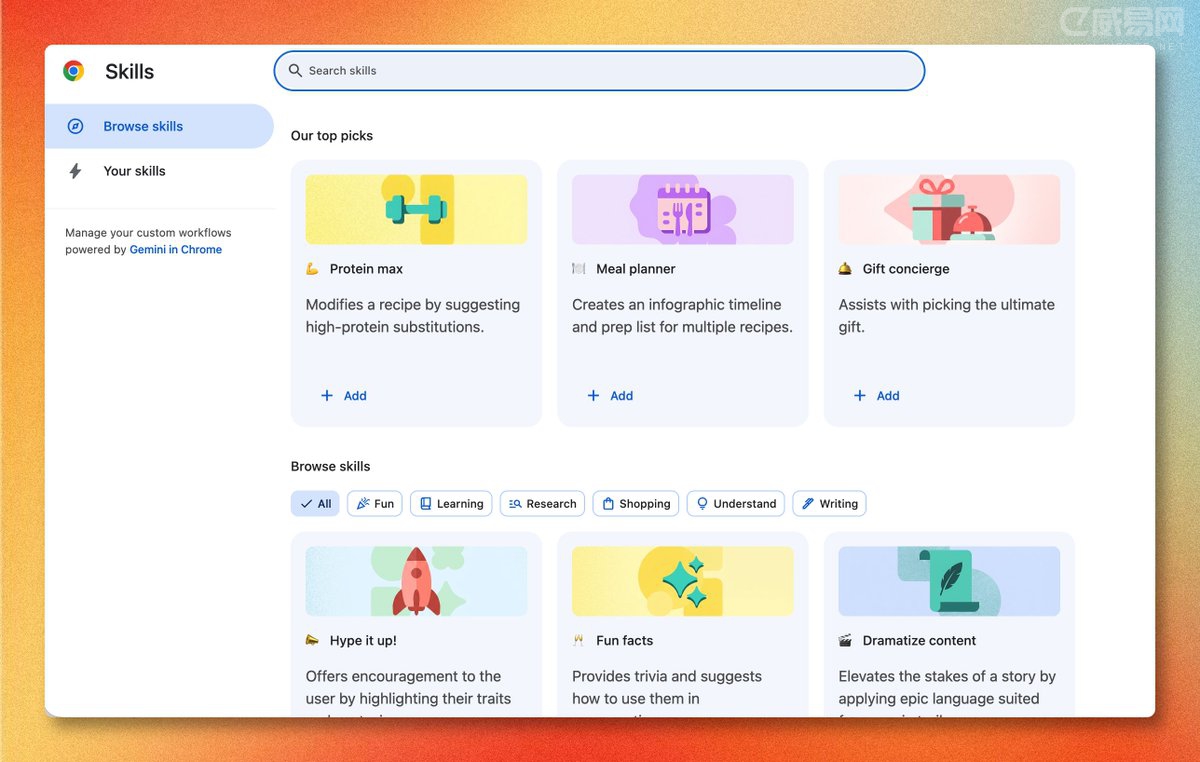
Task: Click the flexed arm emoji beside Protein max
Action: pos(312,269)
